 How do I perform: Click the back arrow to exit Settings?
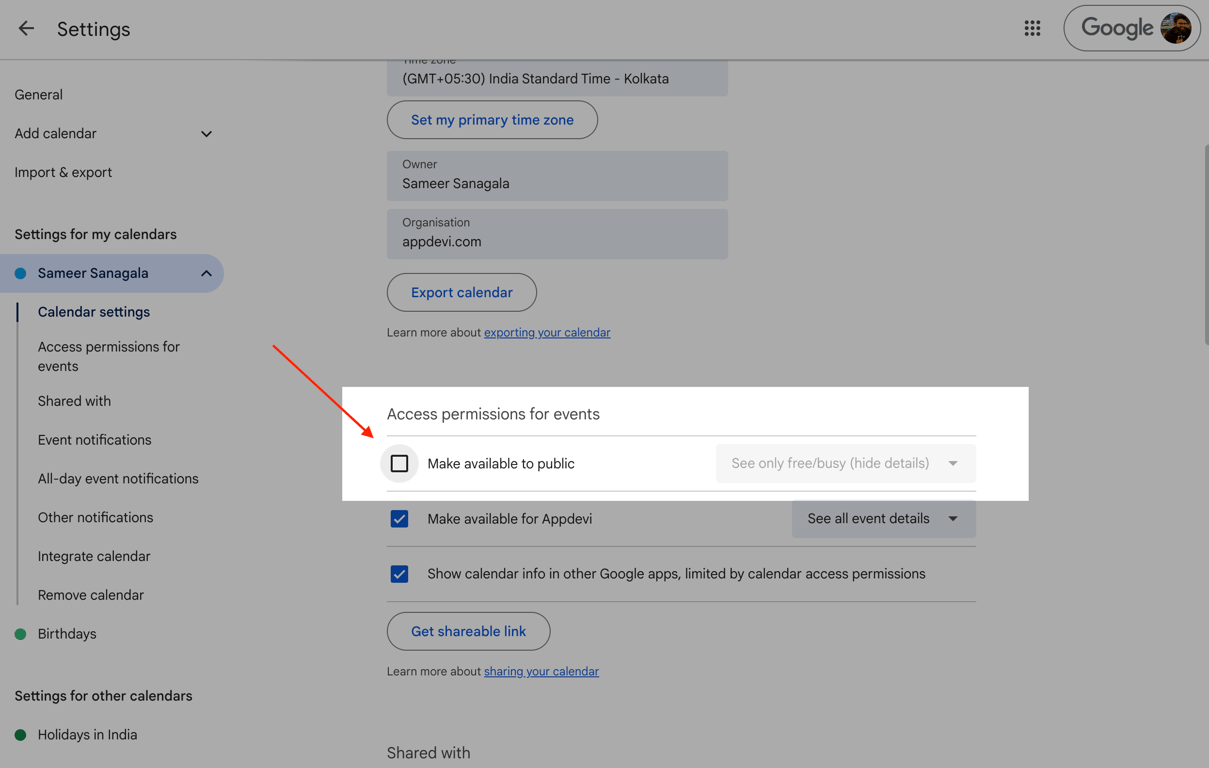tap(26, 29)
